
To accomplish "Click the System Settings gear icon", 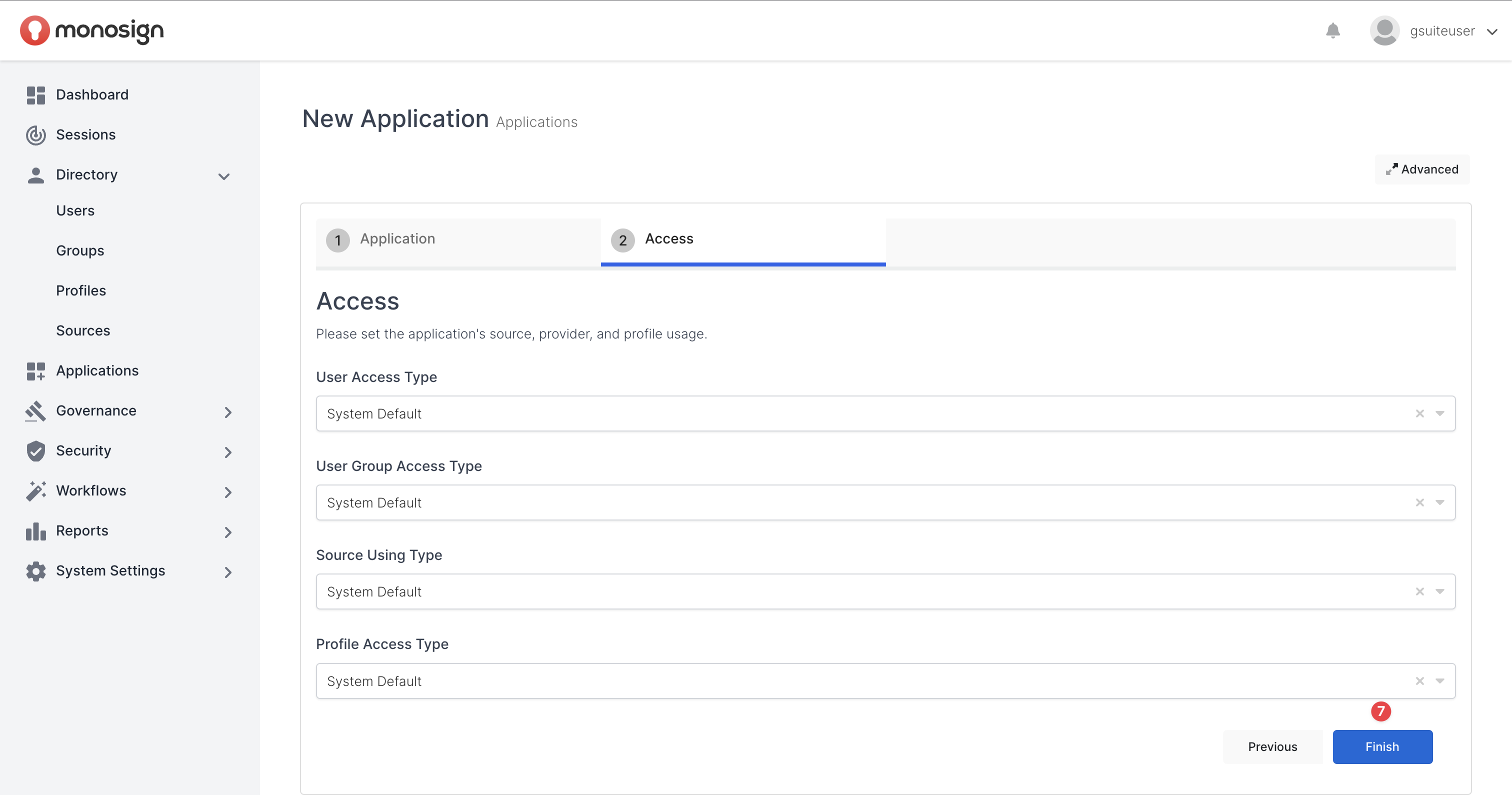I will (36, 570).
